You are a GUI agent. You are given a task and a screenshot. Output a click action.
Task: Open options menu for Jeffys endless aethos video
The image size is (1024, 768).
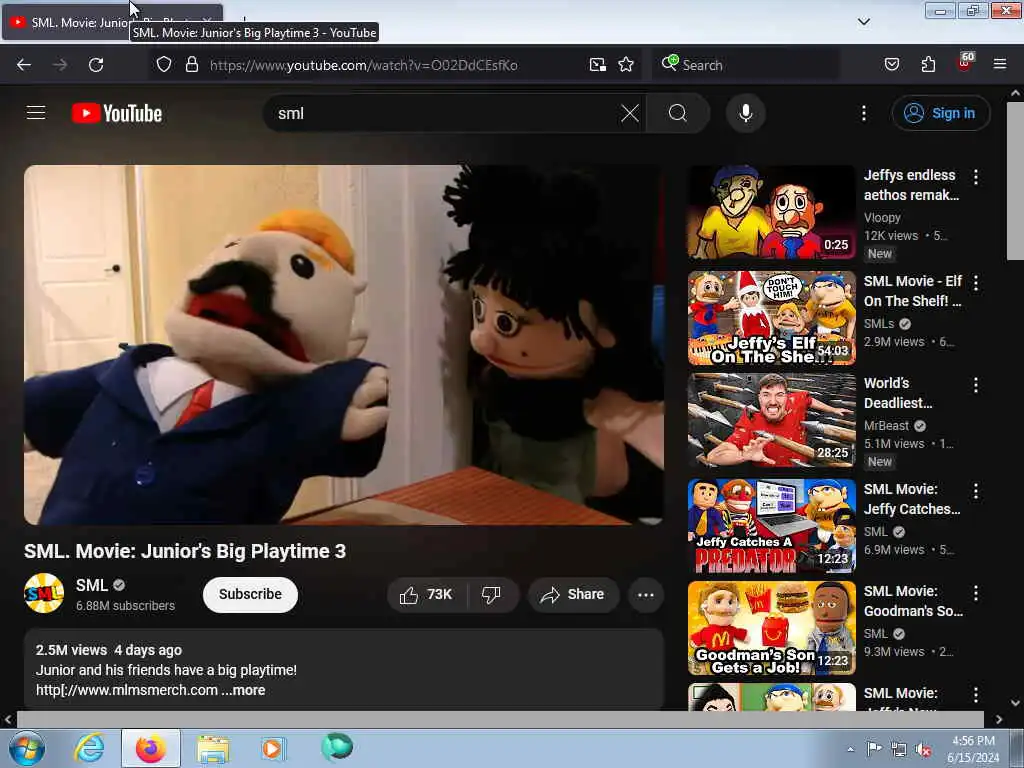[976, 177]
